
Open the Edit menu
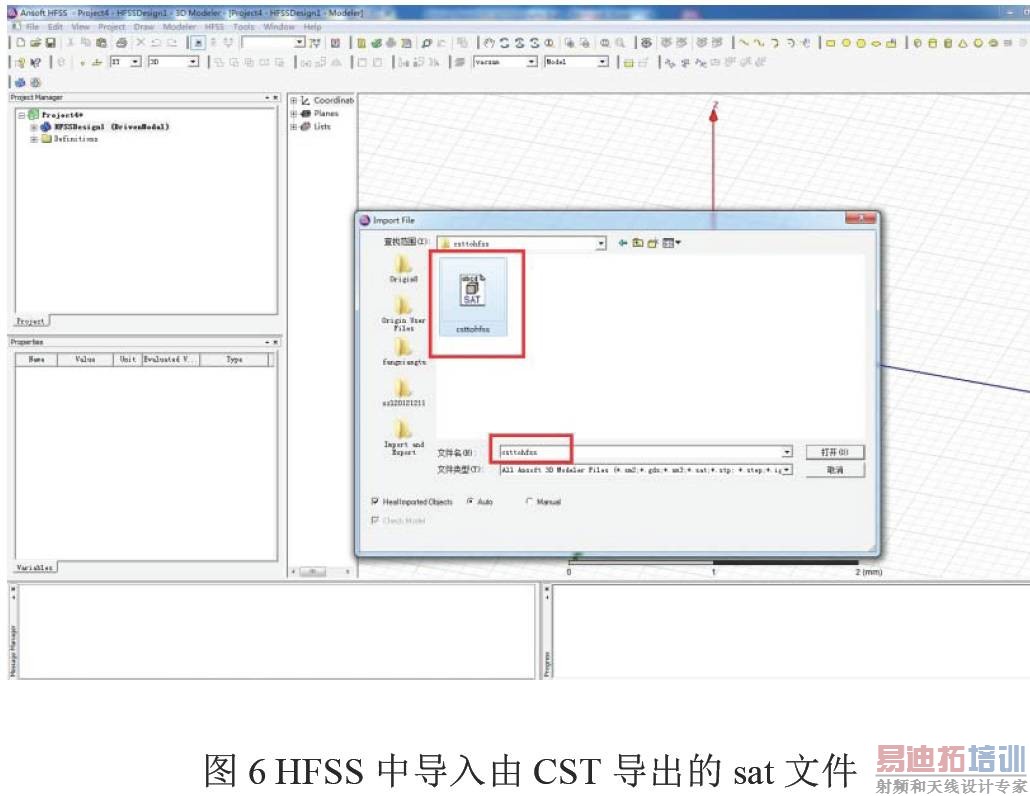pos(55,27)
